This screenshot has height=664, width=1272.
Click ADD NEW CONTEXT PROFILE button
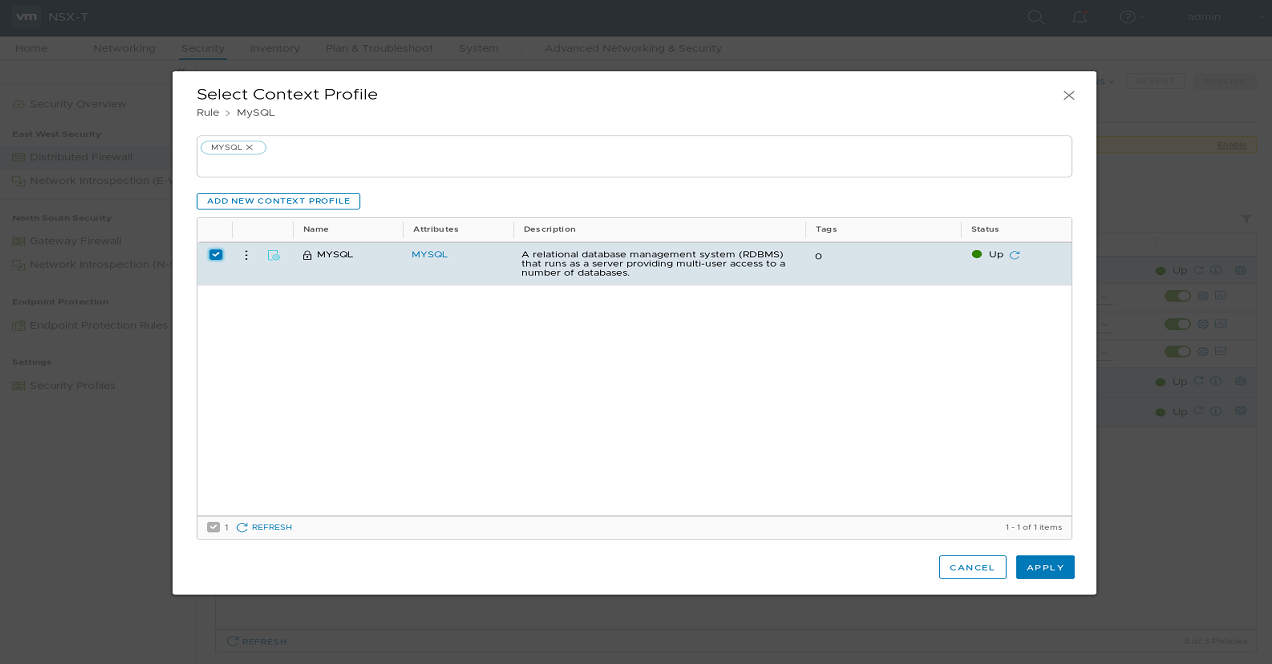coord(278,201)
